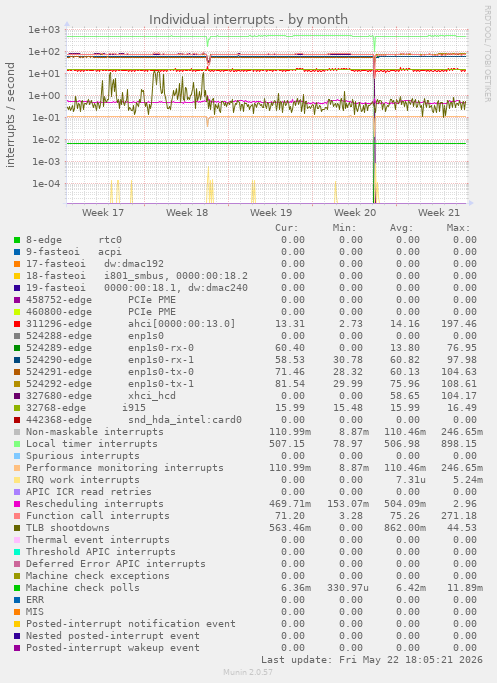497x683 pixels.
Task: Click the RRDTOOL / TOBI OETIKER watermark
Action: pos(487,54)
